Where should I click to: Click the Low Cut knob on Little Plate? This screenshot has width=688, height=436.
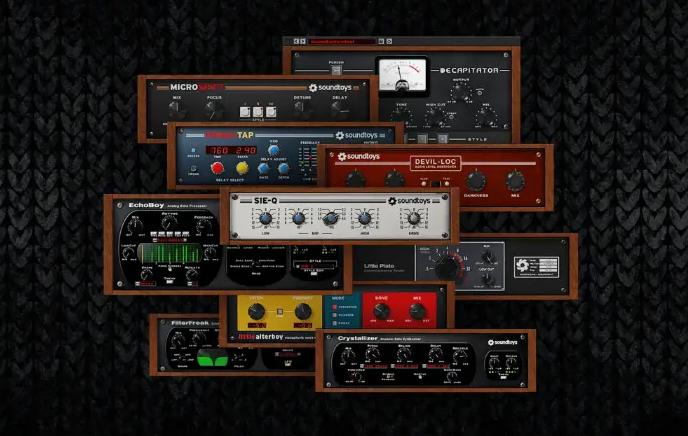coord(487,279)
